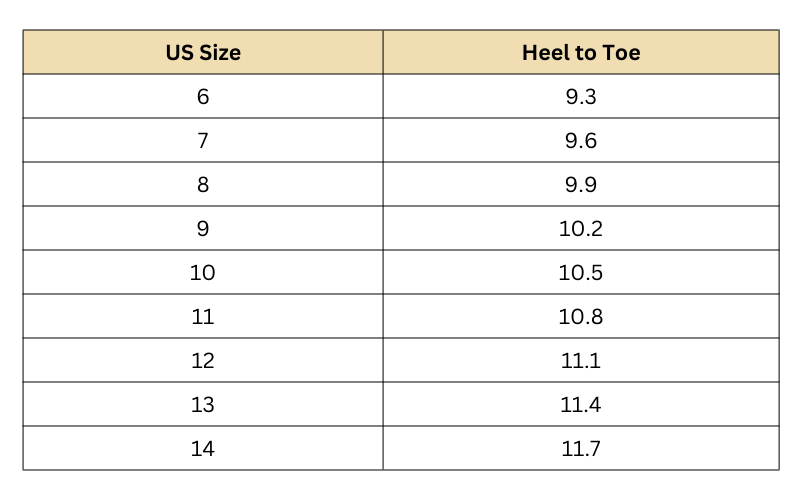Click the 11.7 heel-to-toe cell
Viewport: 800px width, 500px height.
click(581, 449)
